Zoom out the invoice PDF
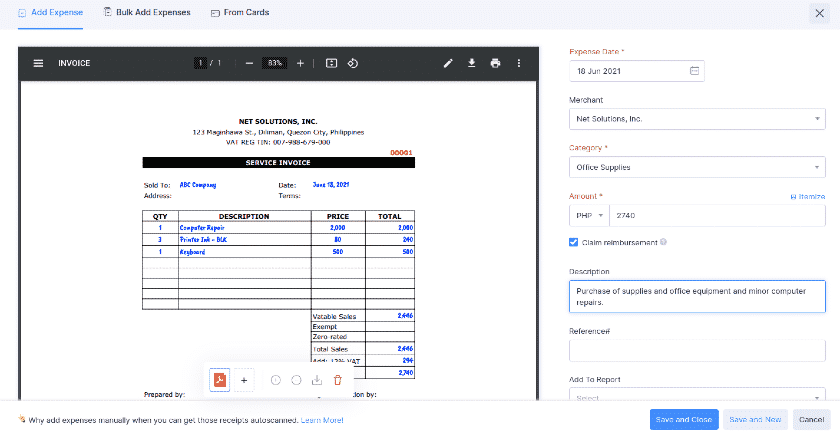This screenshot has width=840, height=434. coord(249,63)
